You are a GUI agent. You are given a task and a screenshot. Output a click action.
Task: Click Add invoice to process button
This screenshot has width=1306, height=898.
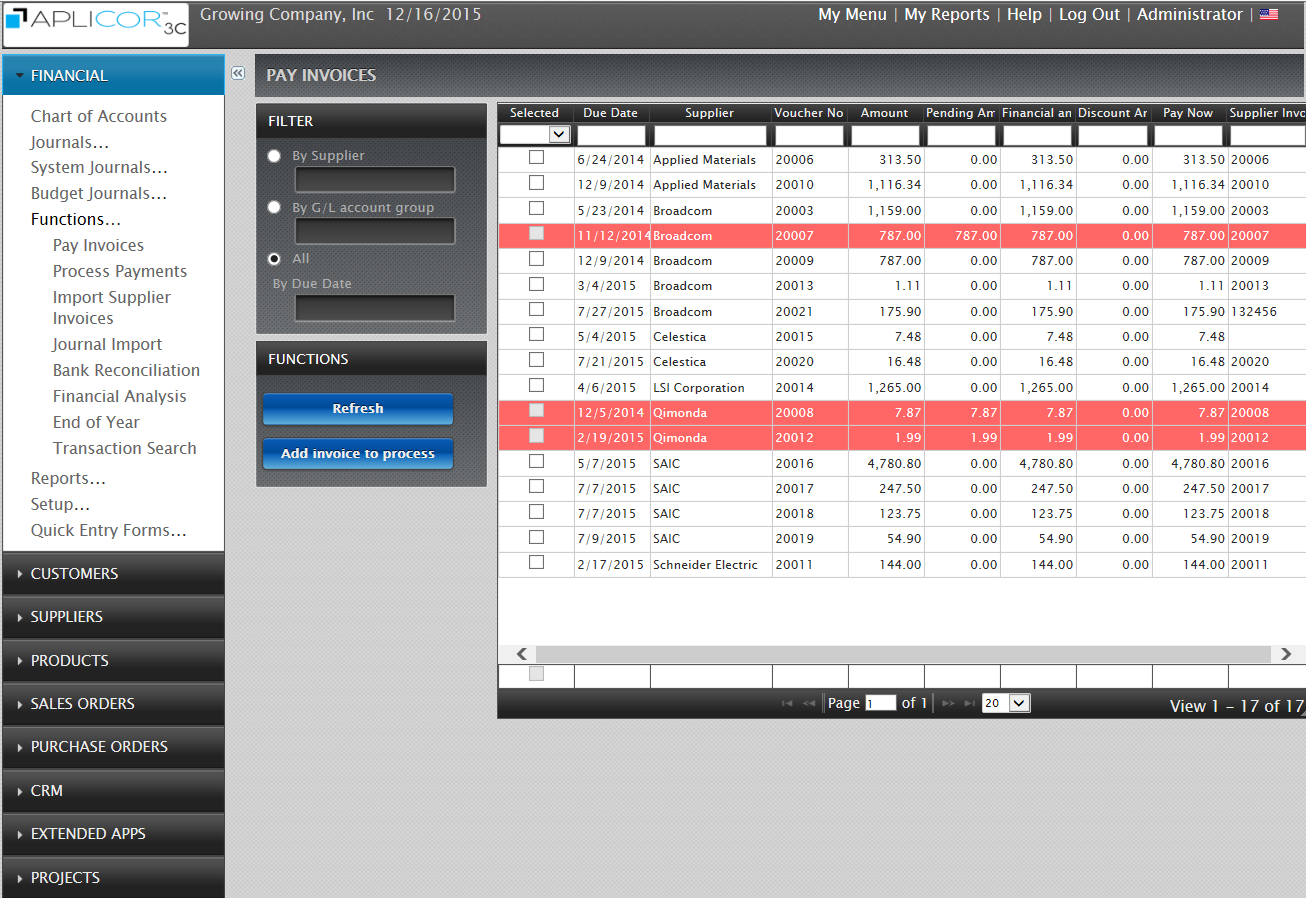(358, 454)
